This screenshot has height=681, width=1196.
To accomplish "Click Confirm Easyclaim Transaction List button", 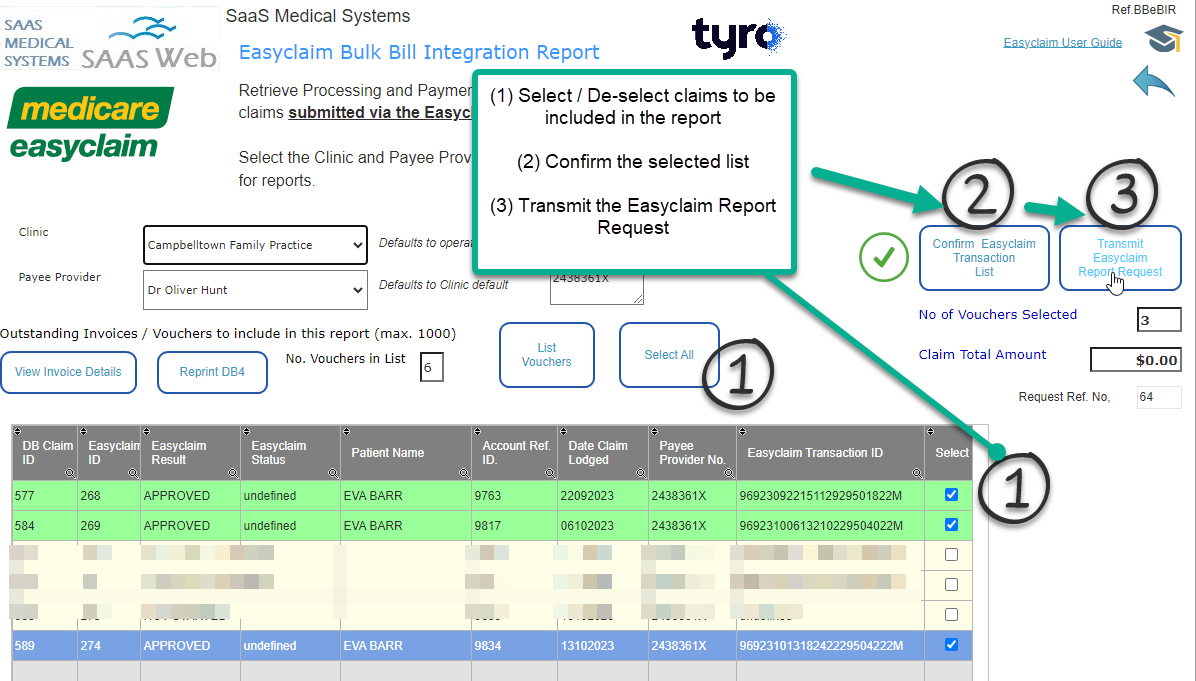I will [984, 258].
